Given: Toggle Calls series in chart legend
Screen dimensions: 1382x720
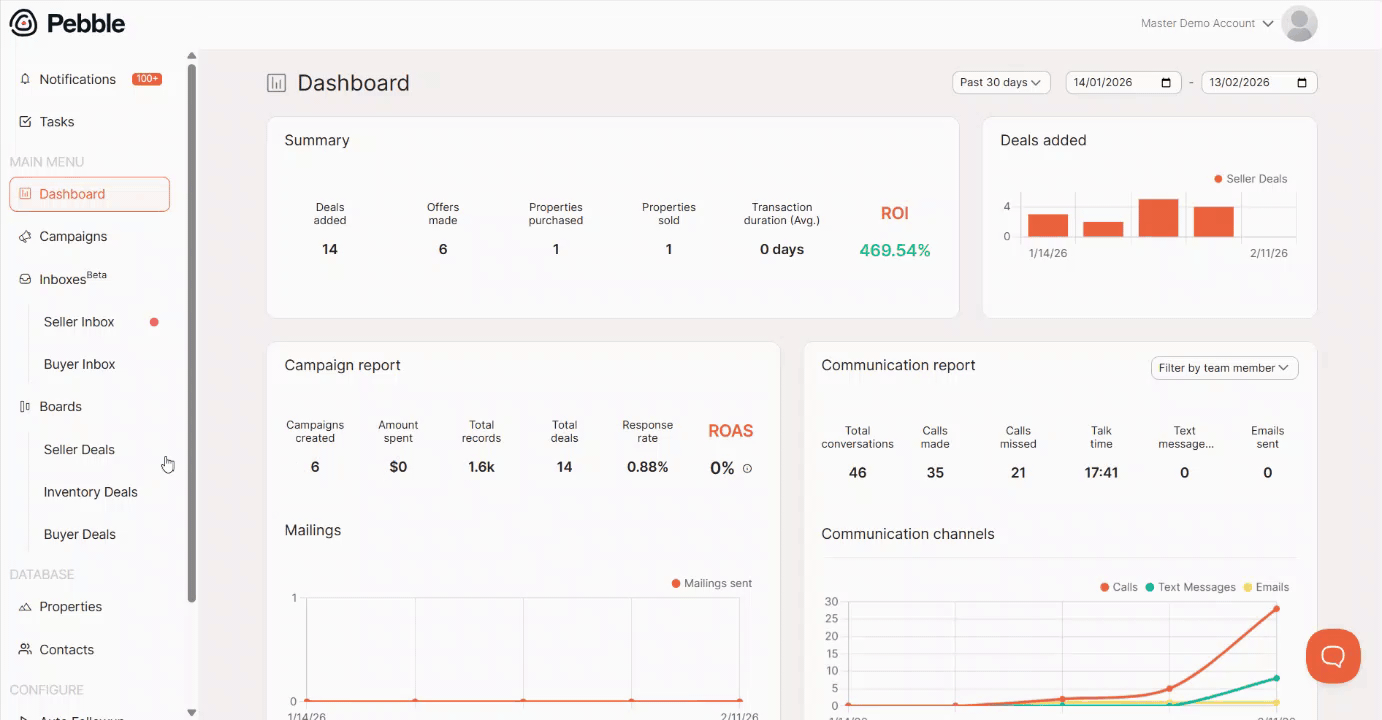Looking at the screenshot, I should pos(1118,587).
